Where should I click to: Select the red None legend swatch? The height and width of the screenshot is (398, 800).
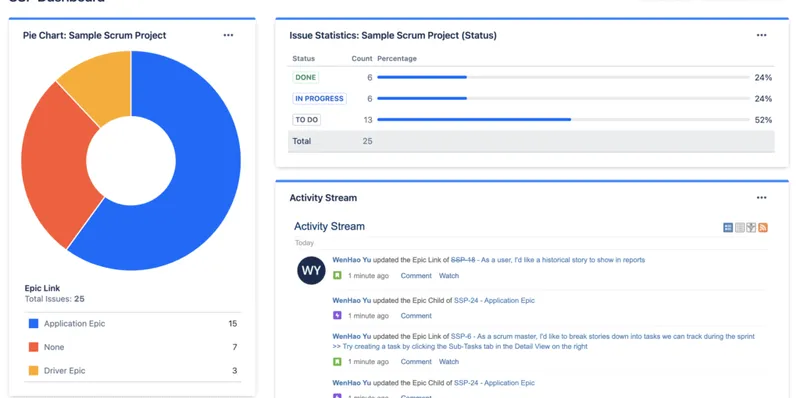coord(34,347)
